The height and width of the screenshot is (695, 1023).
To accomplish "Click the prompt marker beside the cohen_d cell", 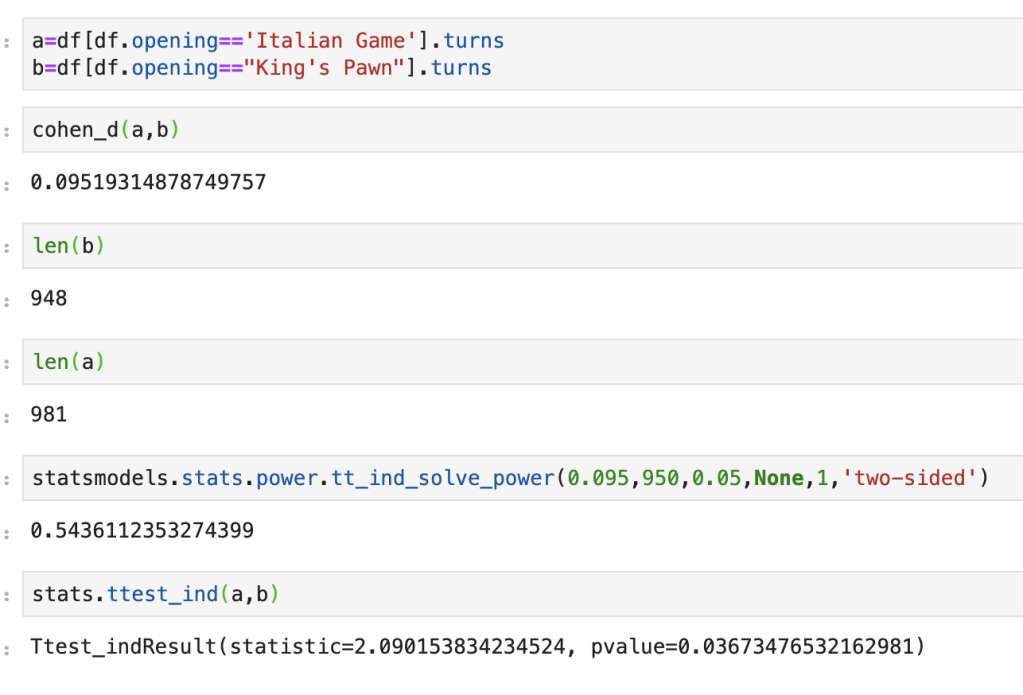I will click(8, 130).
